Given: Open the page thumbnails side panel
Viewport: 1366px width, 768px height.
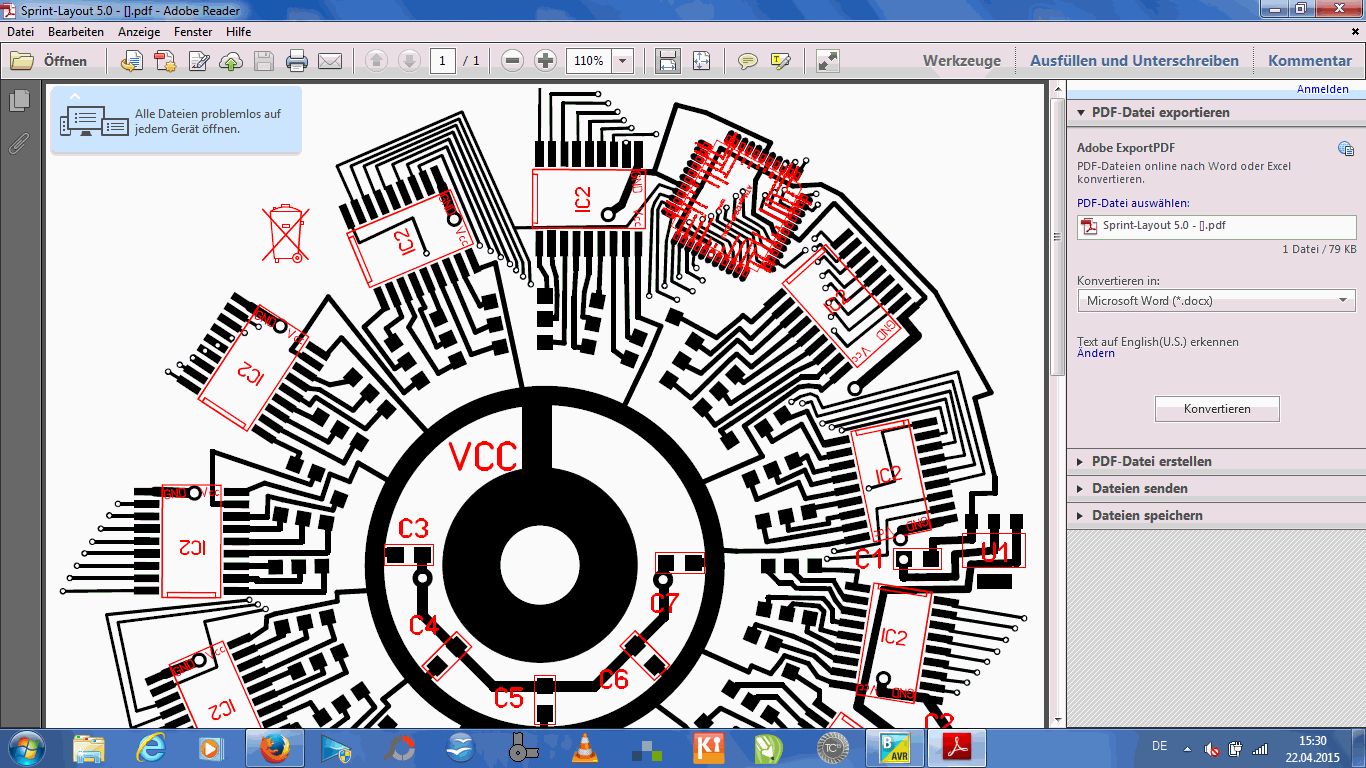Looking at the screenshot, I should click(x=19, y=100).
